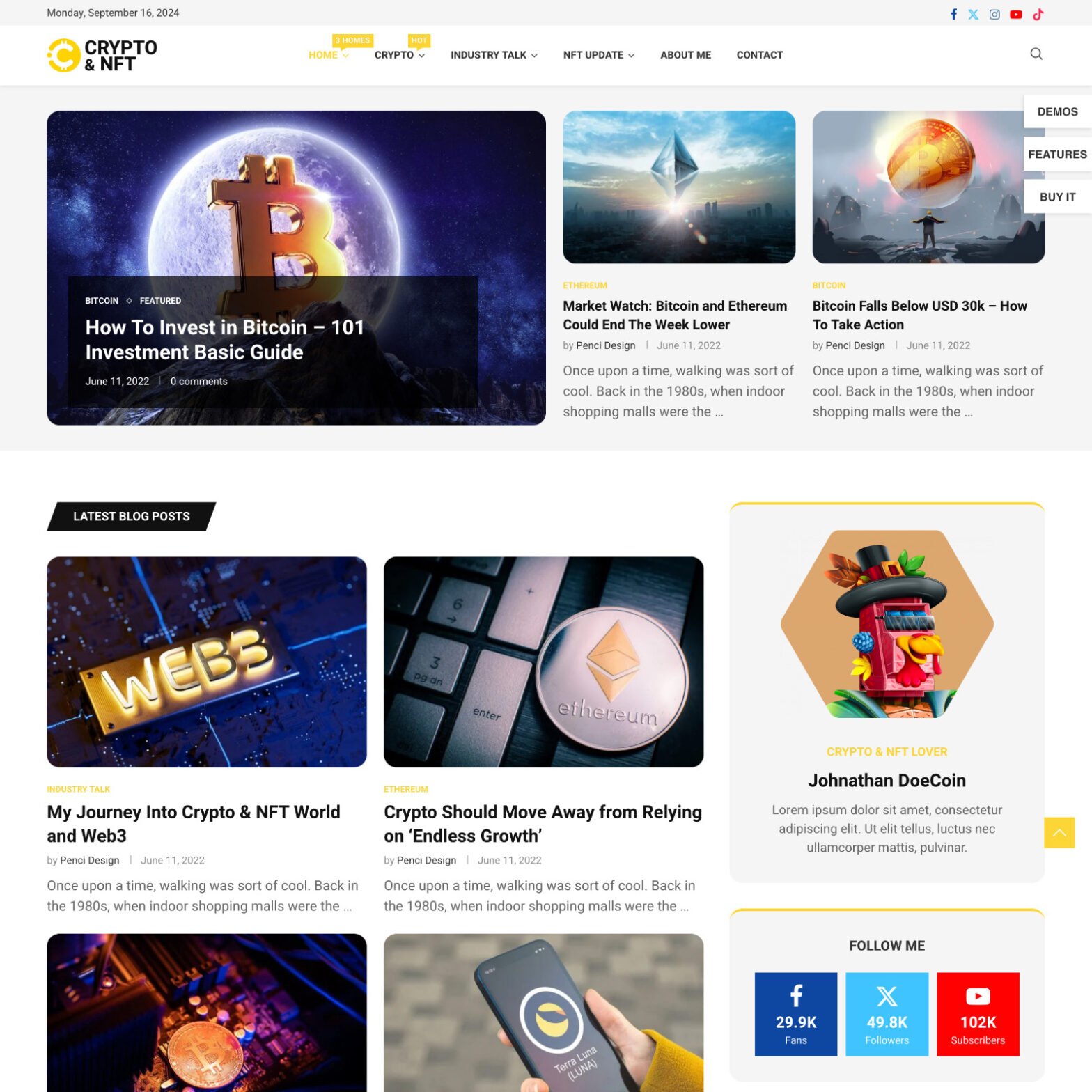Click the Crypto & NFT logo
The height and width of the screenshot is (1092, 1092).
point(102,55)
